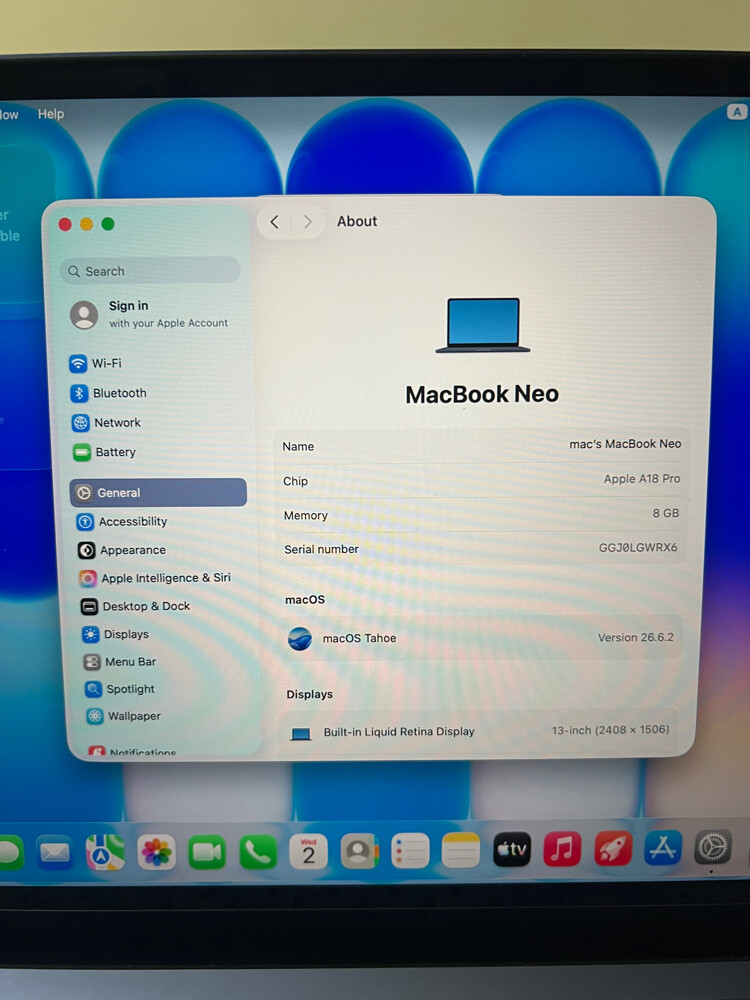Open Notifications settings at sidebar bottom
This screenshot has height=1000, width=750.
point(132,751)
